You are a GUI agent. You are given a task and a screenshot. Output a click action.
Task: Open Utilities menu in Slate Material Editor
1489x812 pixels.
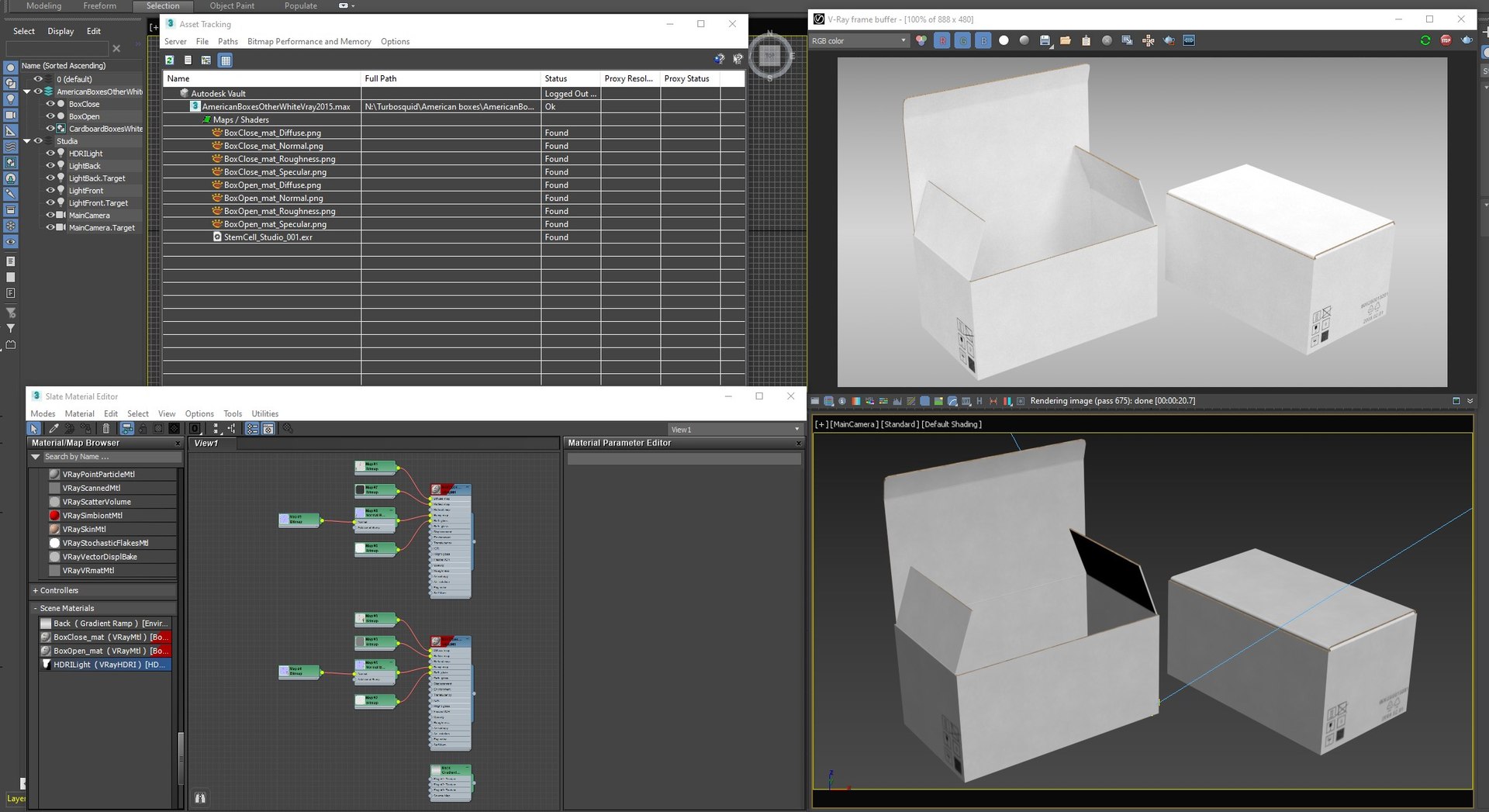pos(264,414)
